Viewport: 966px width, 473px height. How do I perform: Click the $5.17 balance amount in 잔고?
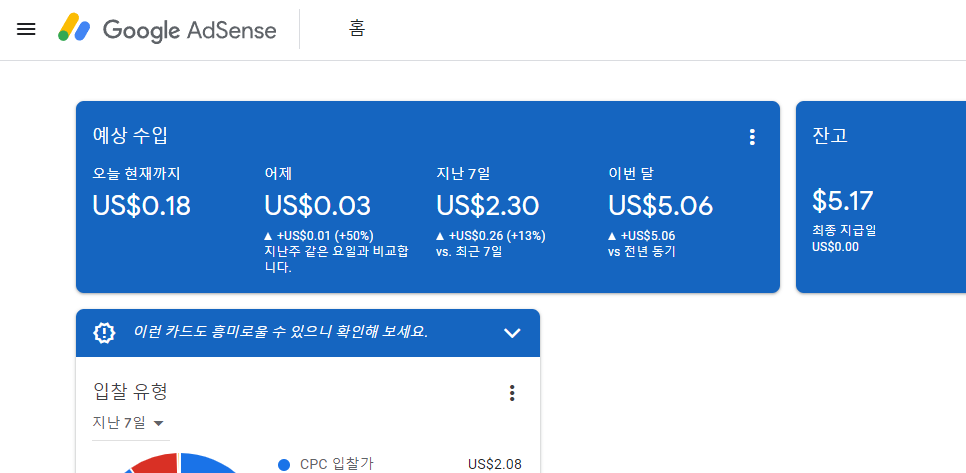pos(842,201)
